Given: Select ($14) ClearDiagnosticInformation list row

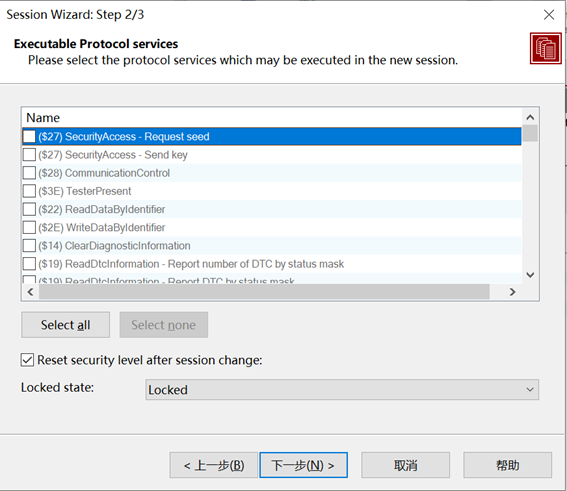Looking at the screenshot, I should 272,246.
